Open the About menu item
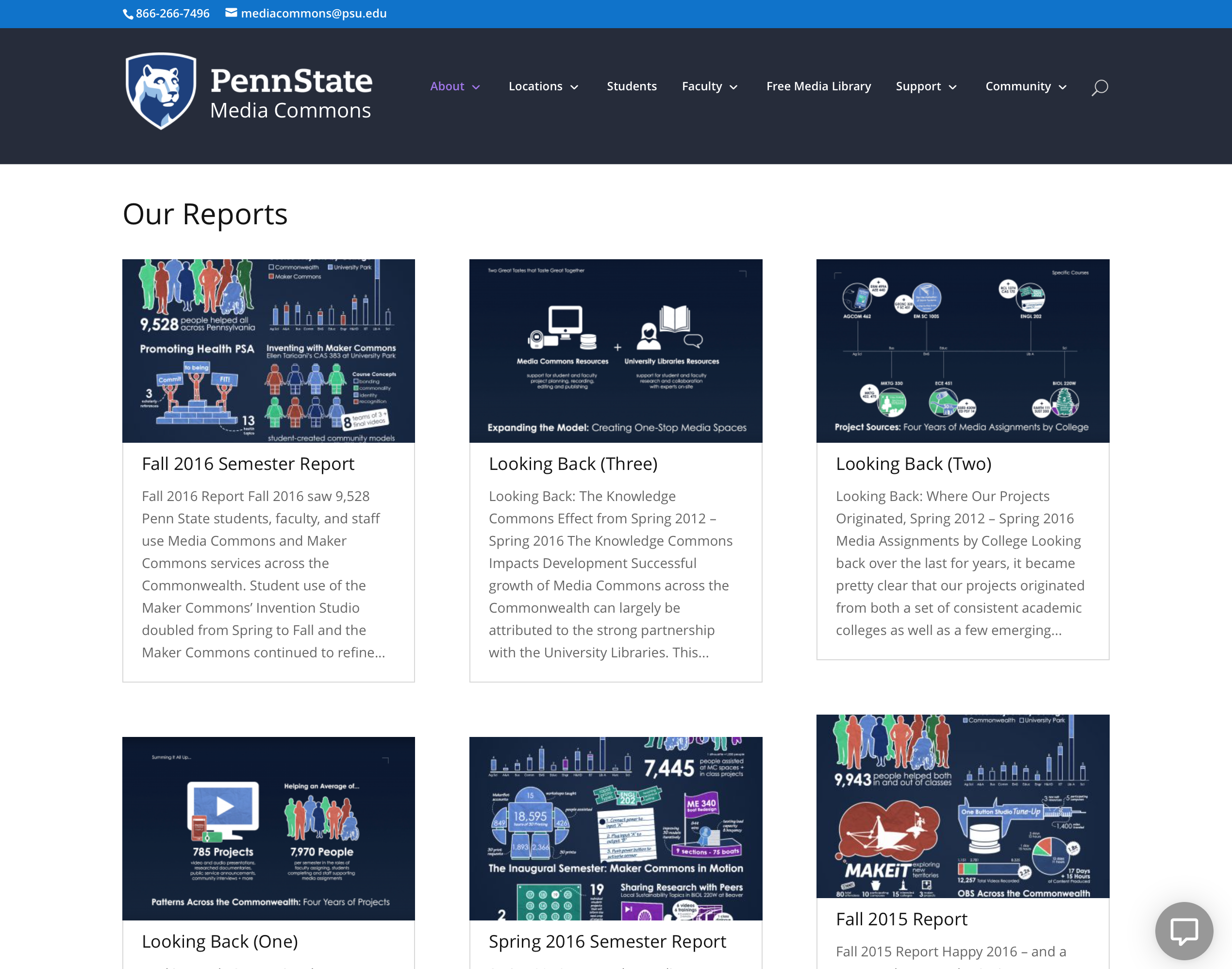This screenshot has height=969, width=1232. coord(447,86)
